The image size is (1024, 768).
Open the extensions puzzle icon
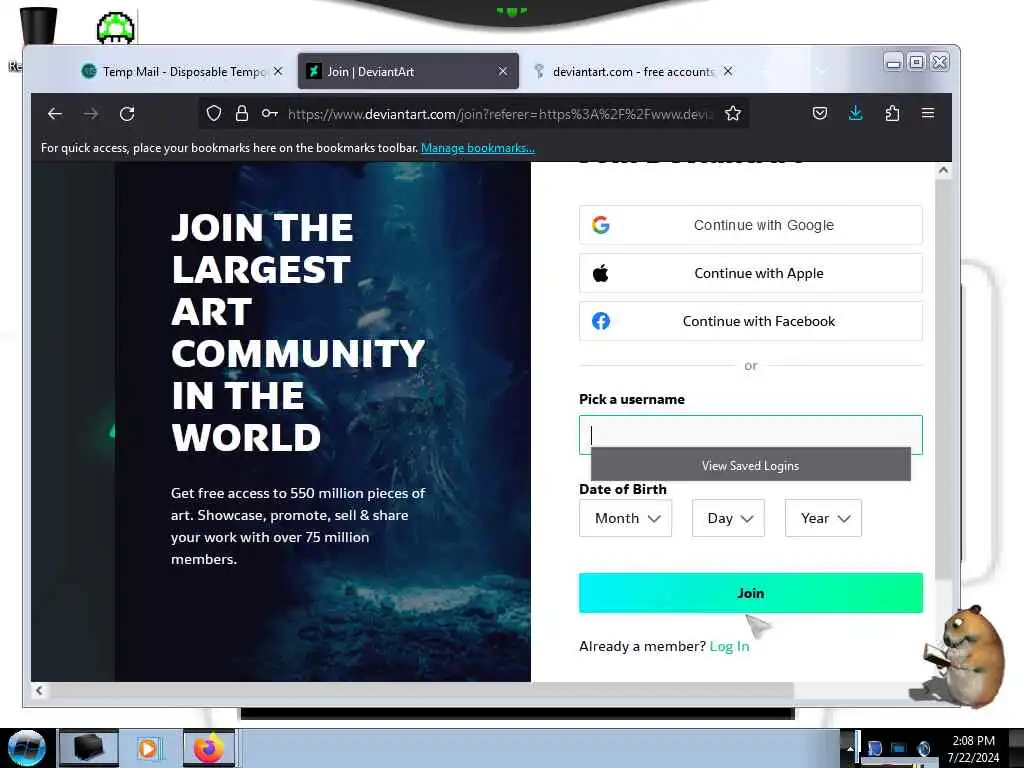(892, 114)
